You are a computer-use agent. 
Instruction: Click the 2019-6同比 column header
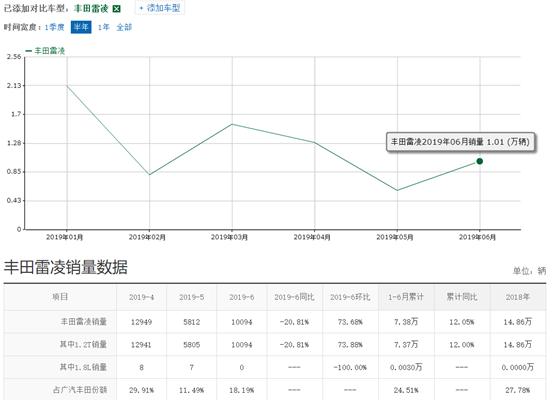[x=294, y=297]
